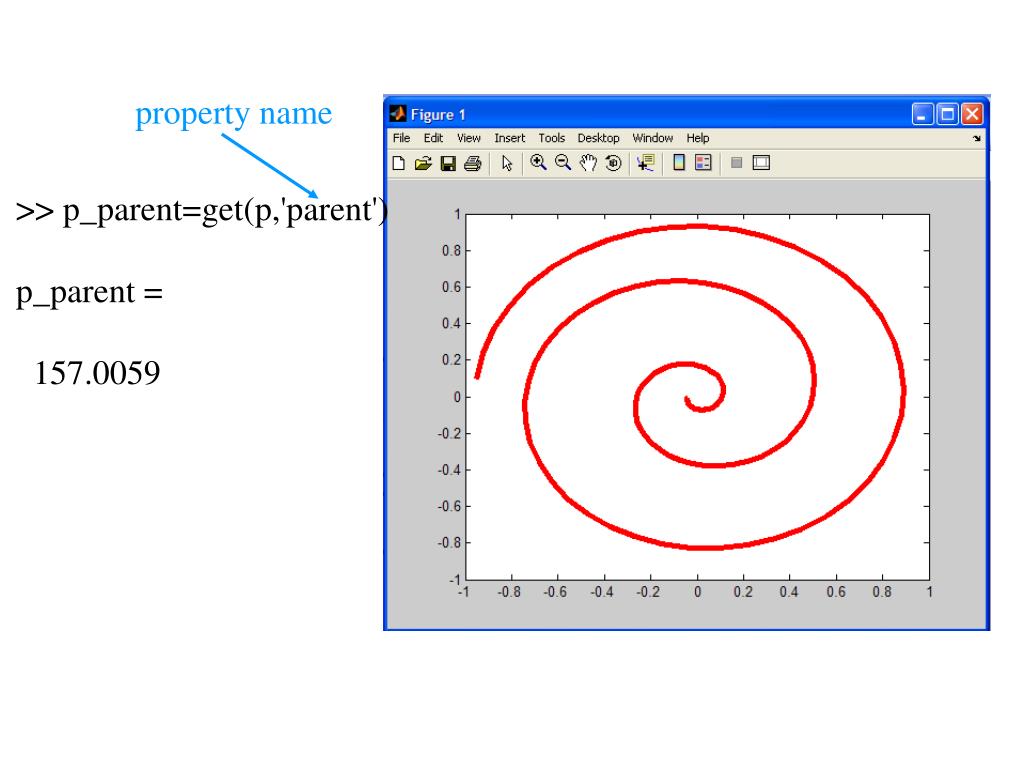Image resolution: width=1024 pixels, height=768 pixels.
Task: Open the File menu
Action: 401,138
